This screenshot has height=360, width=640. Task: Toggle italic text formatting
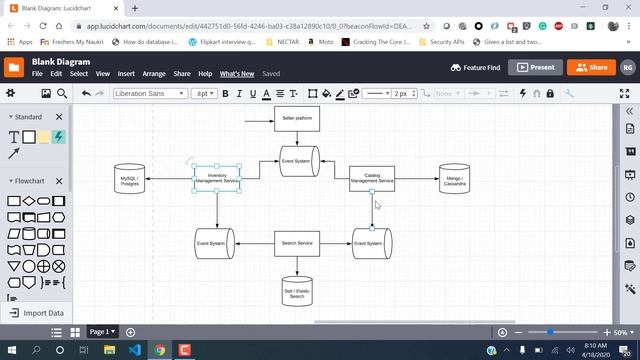click(239, 94)
